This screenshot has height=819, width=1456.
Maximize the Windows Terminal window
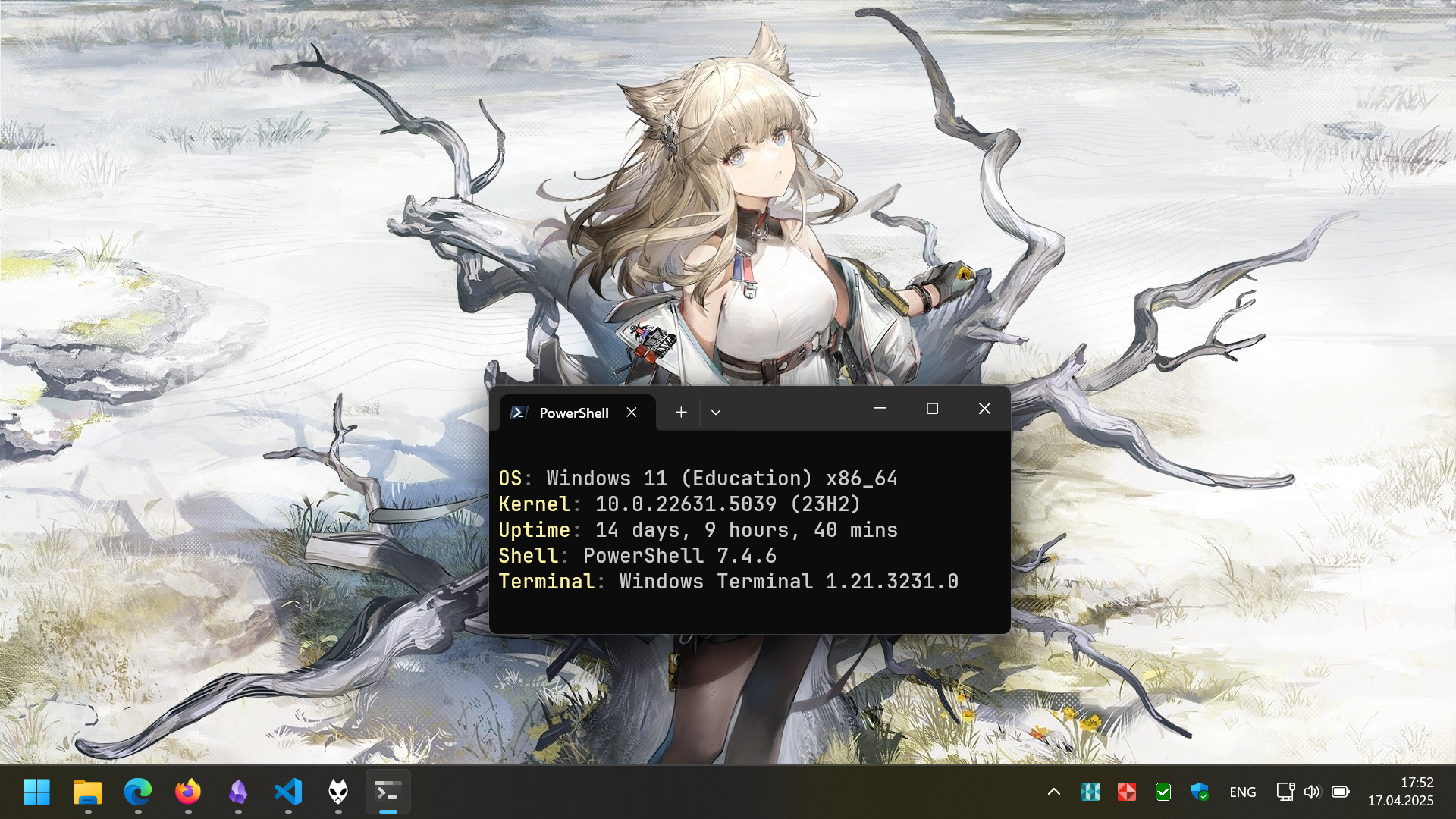point(932,409)
